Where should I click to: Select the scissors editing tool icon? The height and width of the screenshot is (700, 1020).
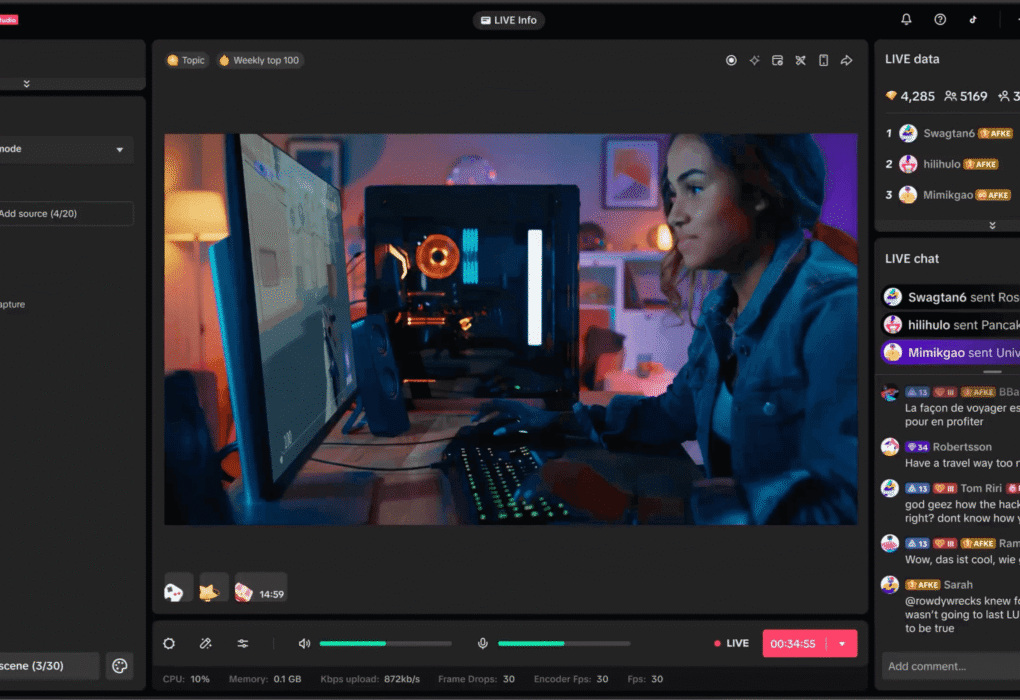pos(800,60)
